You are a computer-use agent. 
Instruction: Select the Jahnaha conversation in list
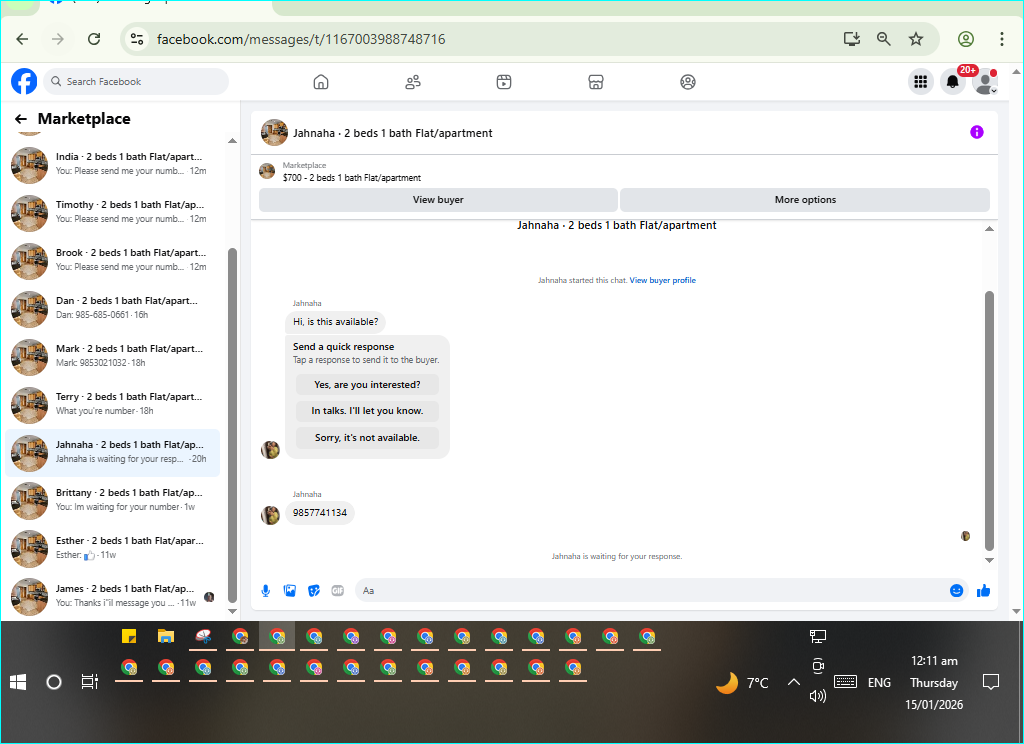click(x=112, y=453)
